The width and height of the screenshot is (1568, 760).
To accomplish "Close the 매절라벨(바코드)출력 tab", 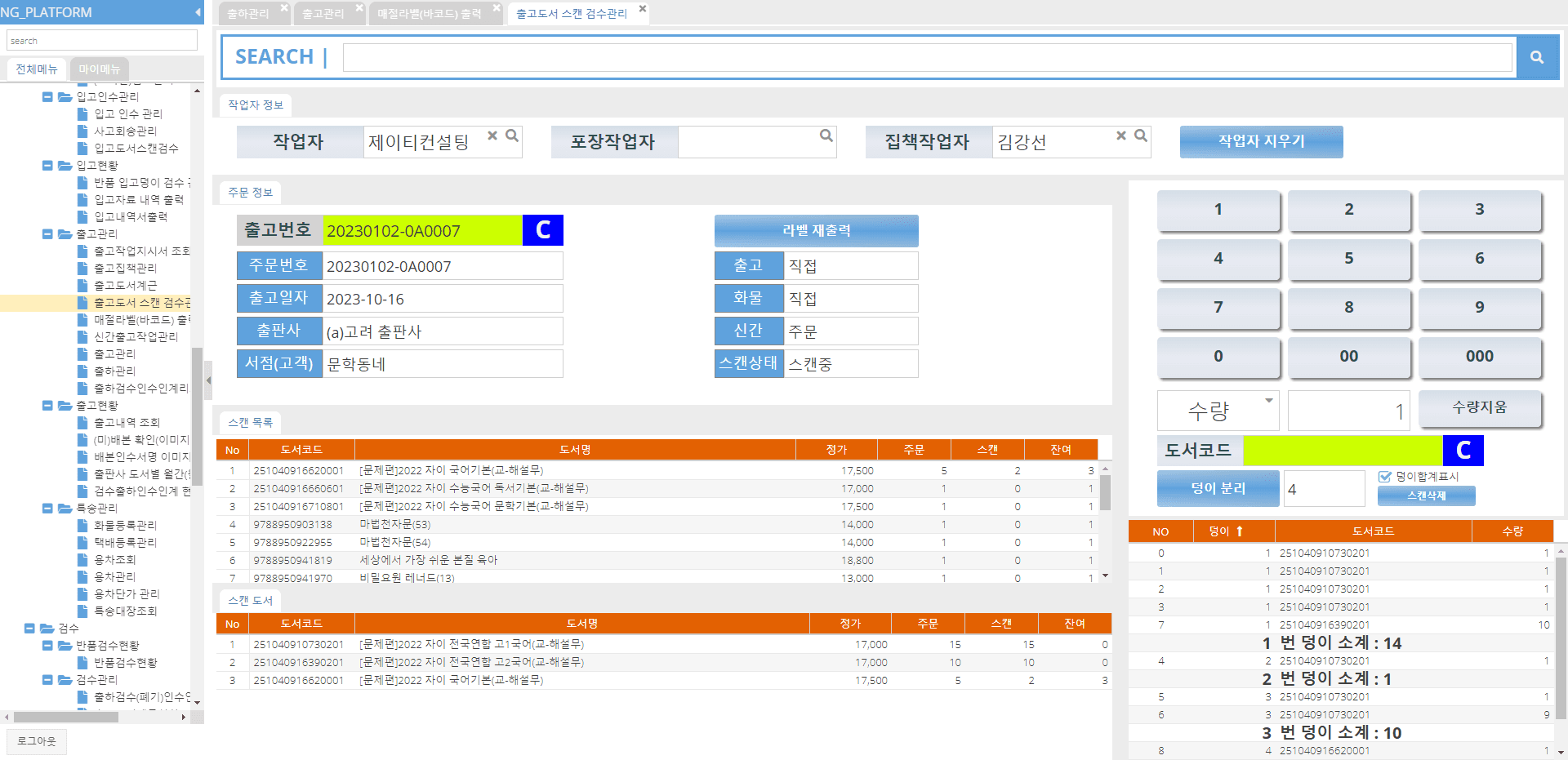I will click(497, 8).
